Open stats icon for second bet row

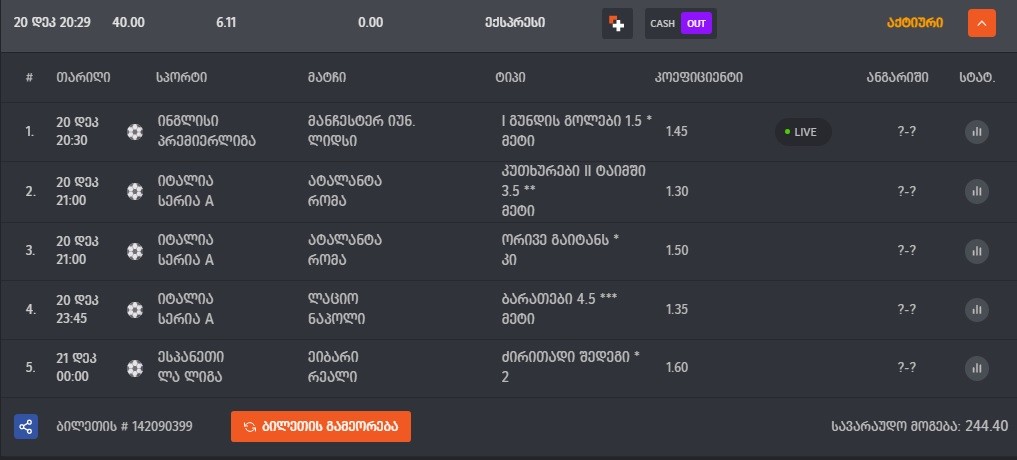[977, 191]
